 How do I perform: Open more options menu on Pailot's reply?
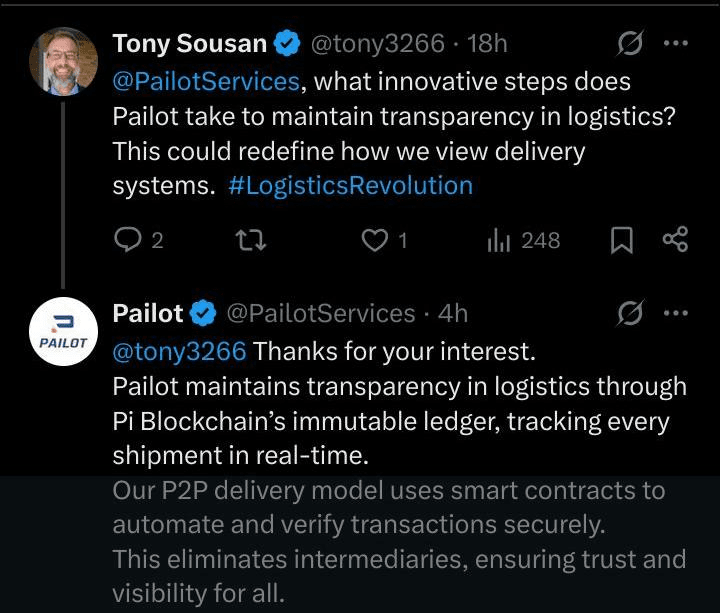coord(677,314)
